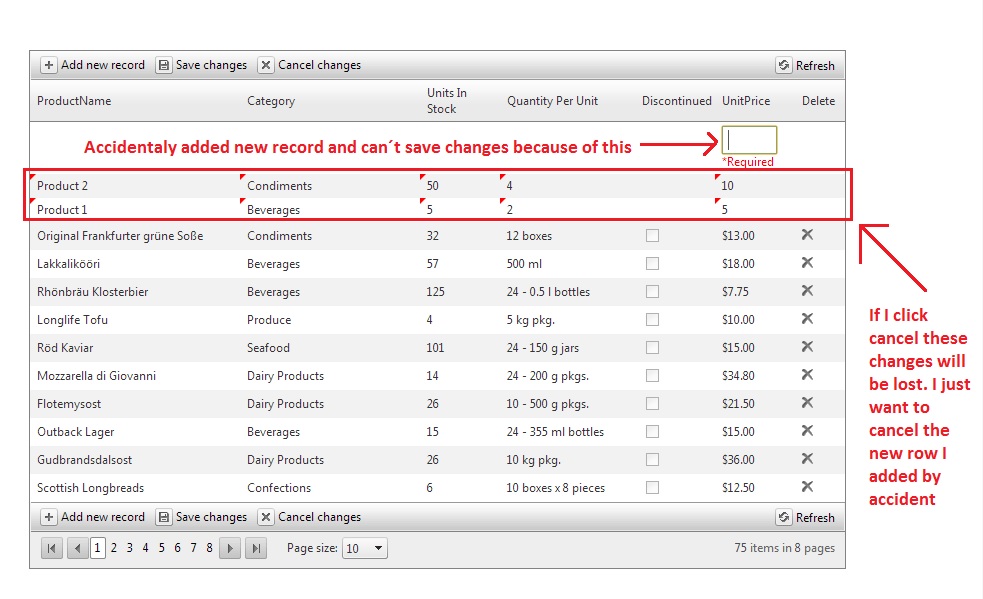The image size is (983, 599).
Task: Delete the Röd Kaviar row
Action: (807, 347)
